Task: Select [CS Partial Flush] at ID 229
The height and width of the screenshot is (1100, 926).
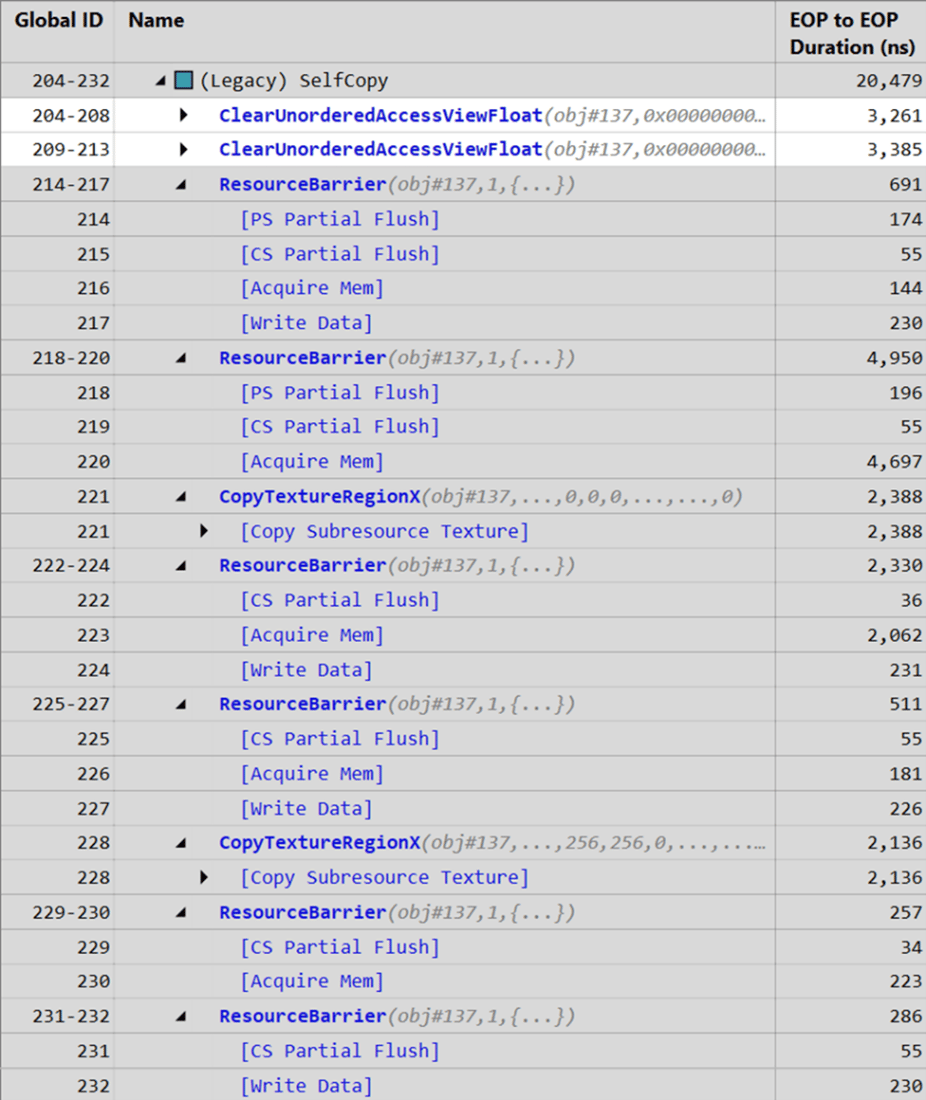Action: (340, 947)
